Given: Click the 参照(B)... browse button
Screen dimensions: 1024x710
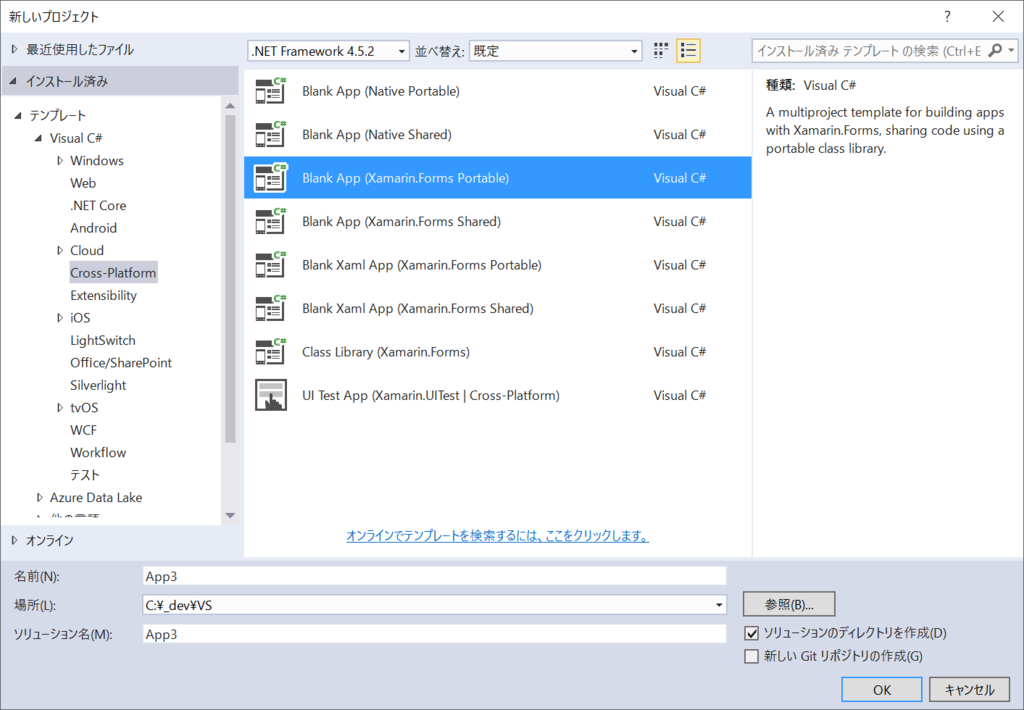Looking at the screenshot, I should [789, 604].
